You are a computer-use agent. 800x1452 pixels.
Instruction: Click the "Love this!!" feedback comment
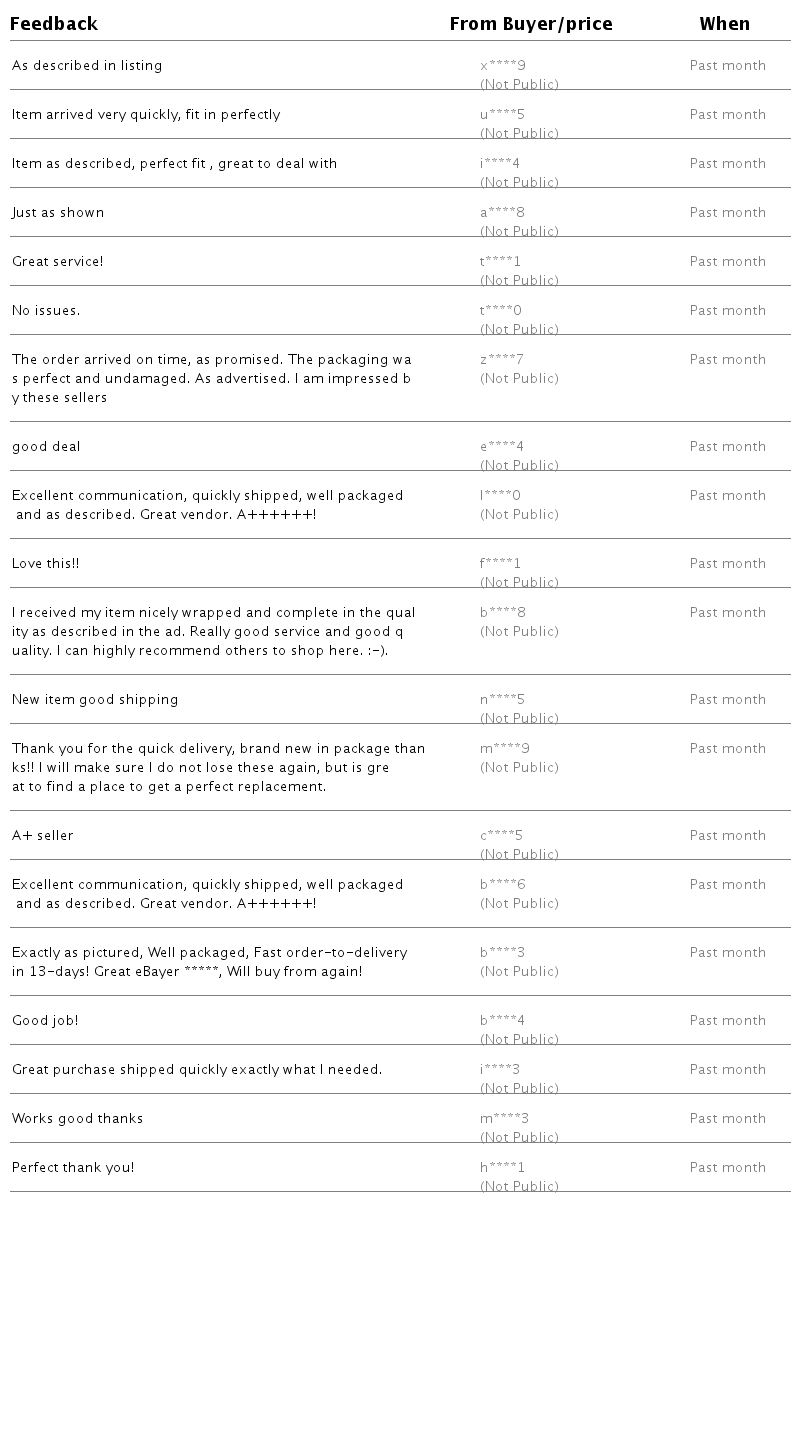pyautogui.click(x=46, y=564)
